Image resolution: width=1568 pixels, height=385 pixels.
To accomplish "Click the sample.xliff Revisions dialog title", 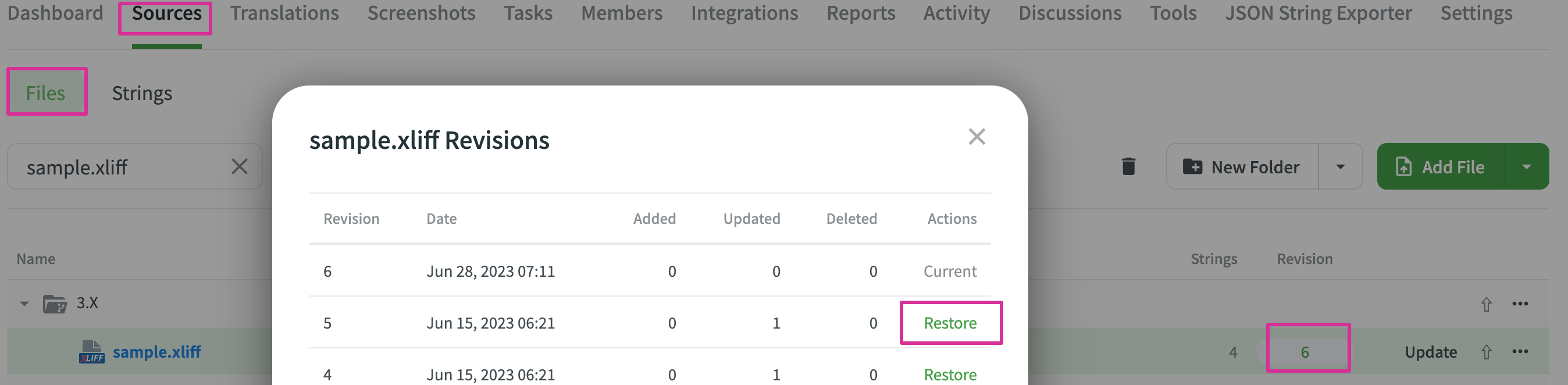I will coord(429,140).
